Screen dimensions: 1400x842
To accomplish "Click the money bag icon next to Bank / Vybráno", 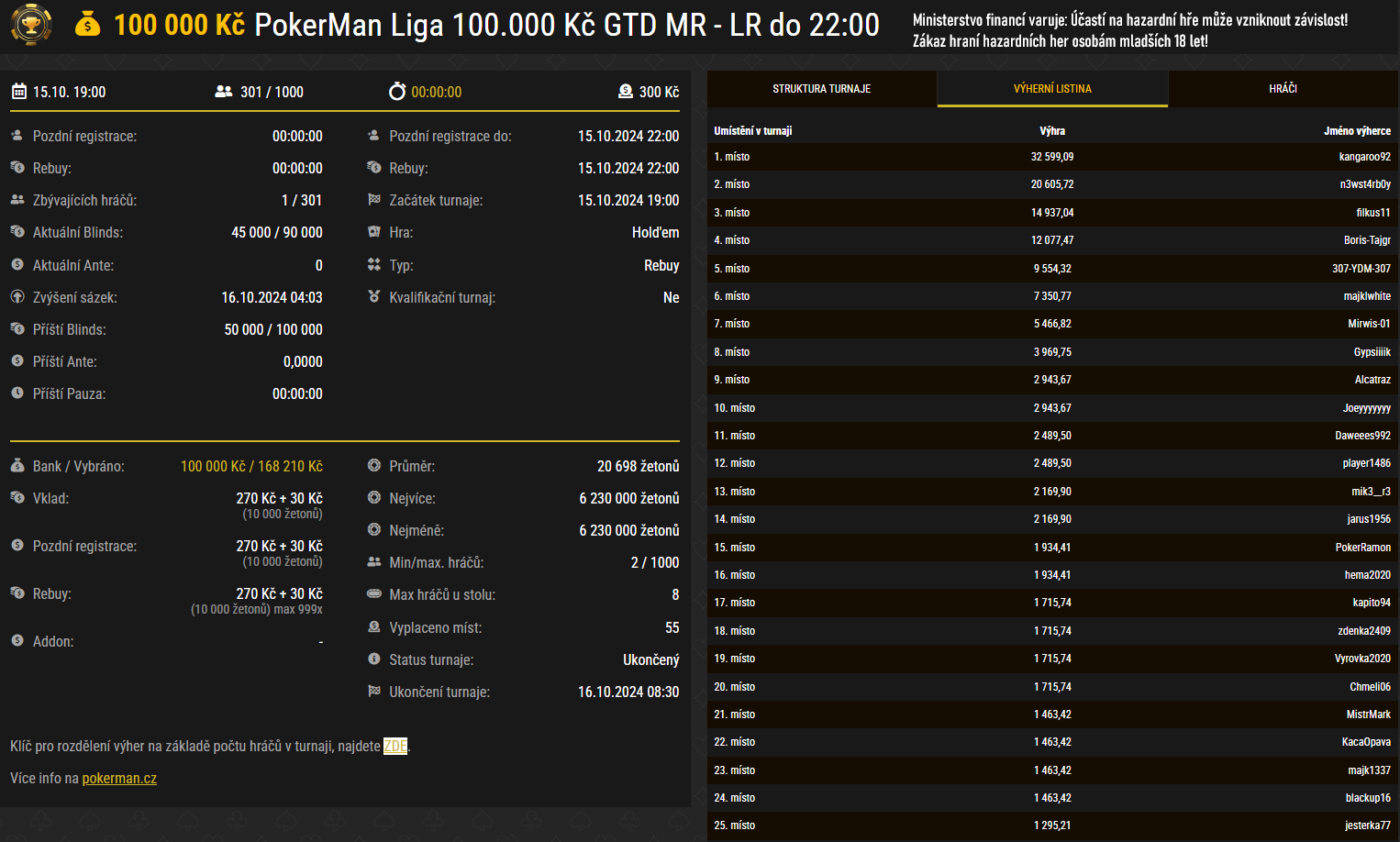I will click(x=16, y=466).
